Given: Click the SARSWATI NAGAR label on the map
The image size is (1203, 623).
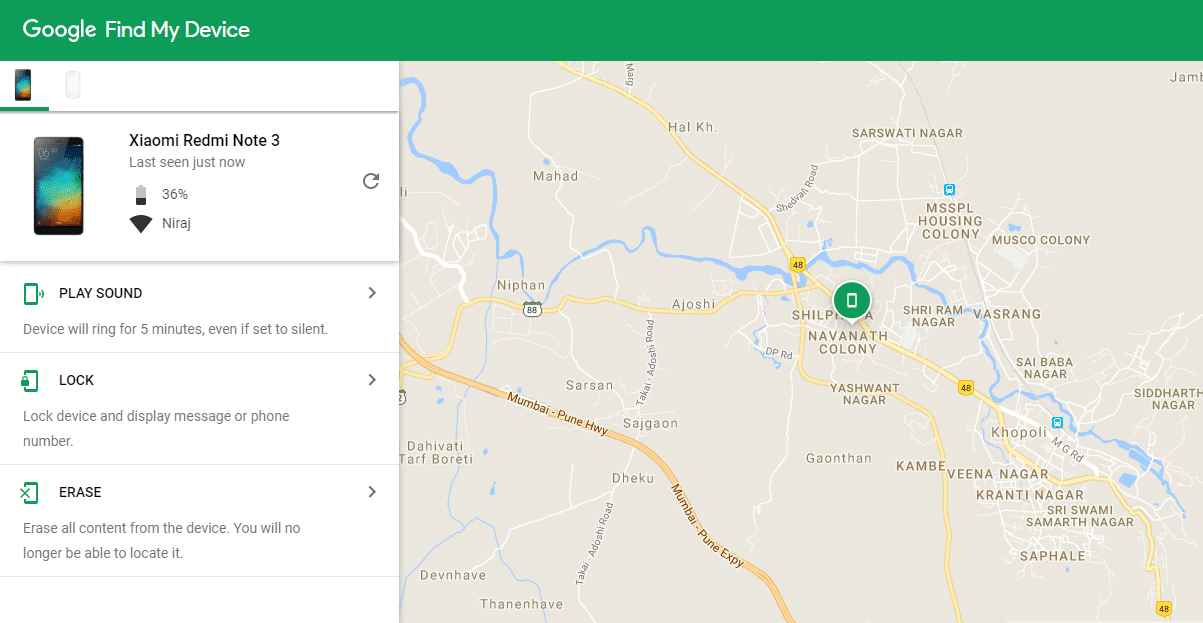Looking at the screenshot, I should click(x=907, y=133).
